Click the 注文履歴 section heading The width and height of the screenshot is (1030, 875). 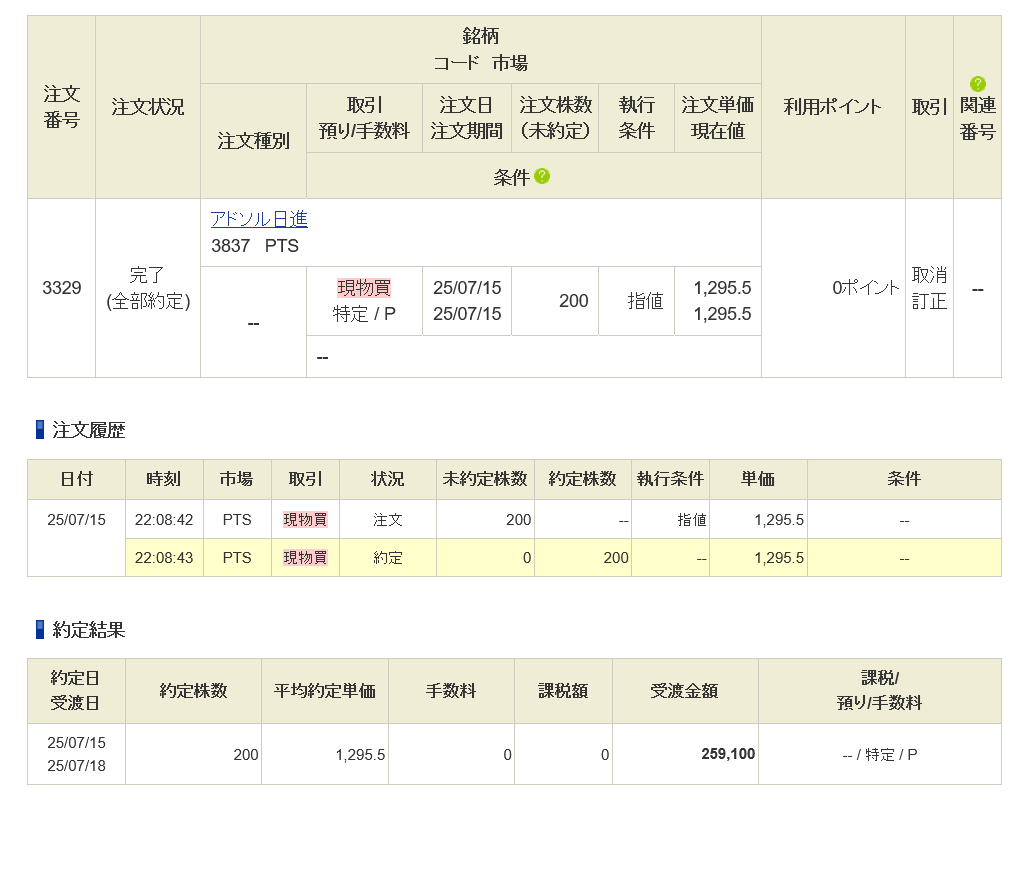click(x=89, y=430)
